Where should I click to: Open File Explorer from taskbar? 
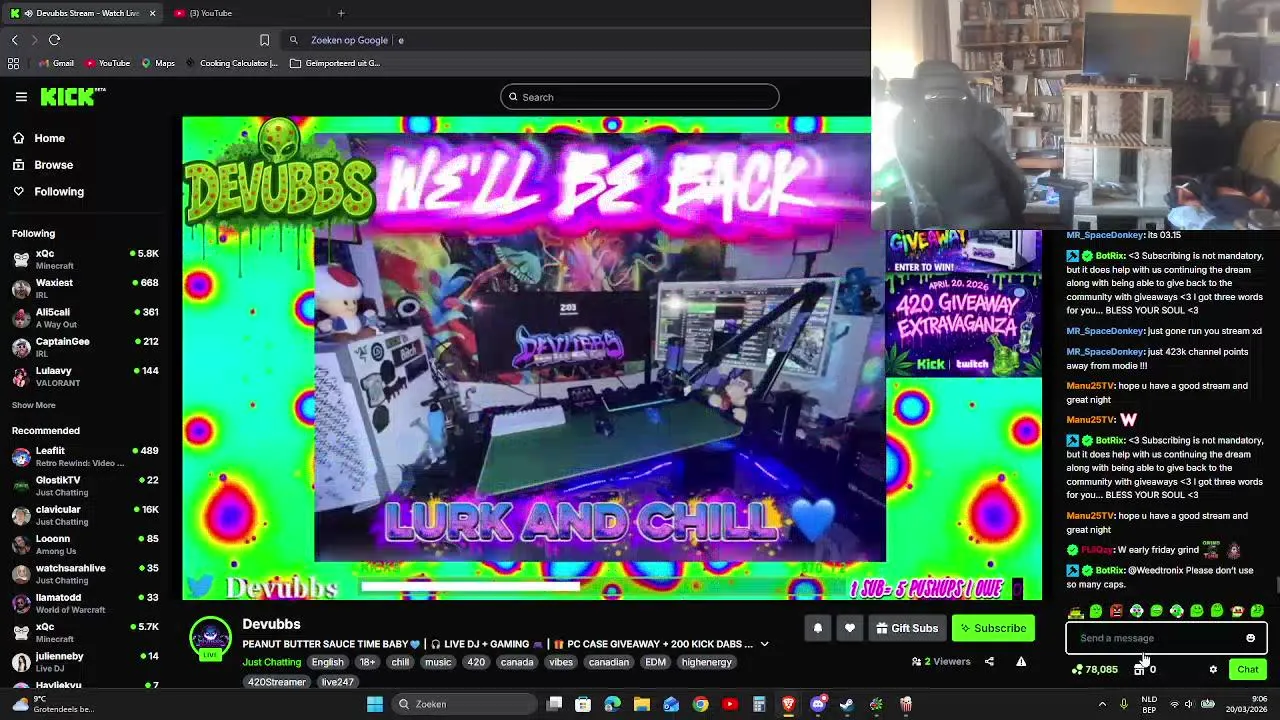pyautogui.click(x=642, y=704)
